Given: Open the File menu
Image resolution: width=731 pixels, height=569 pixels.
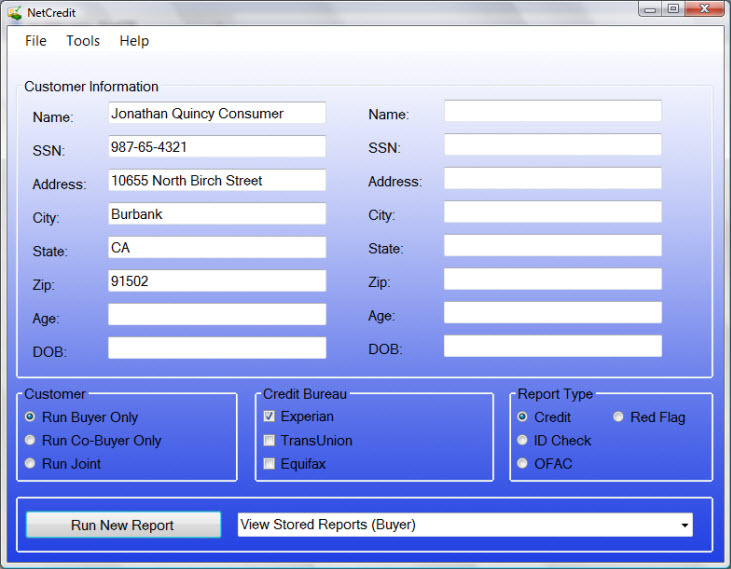Looking at the screenshot, I should [x=36, y=41].
